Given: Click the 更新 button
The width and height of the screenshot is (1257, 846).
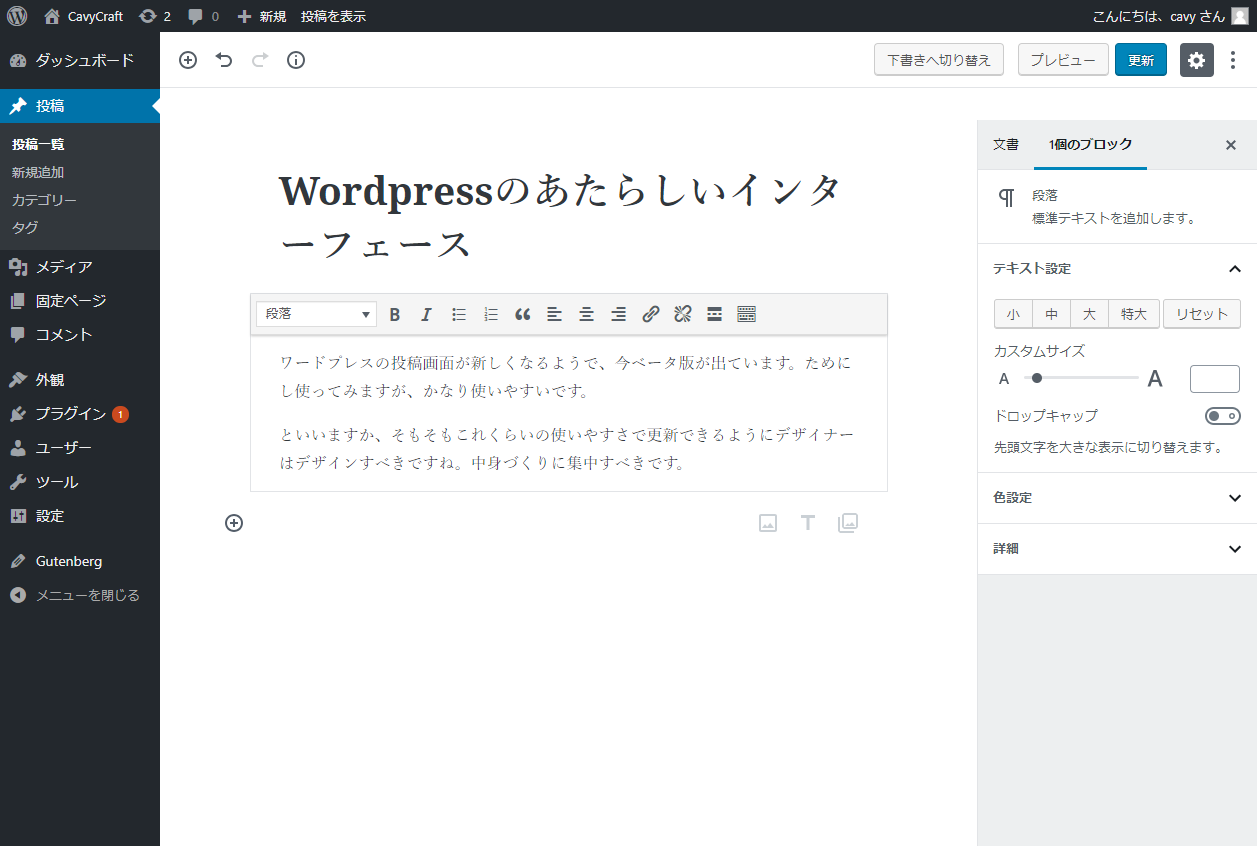Looking at the screenshot, I should (x=1141, y=60).
